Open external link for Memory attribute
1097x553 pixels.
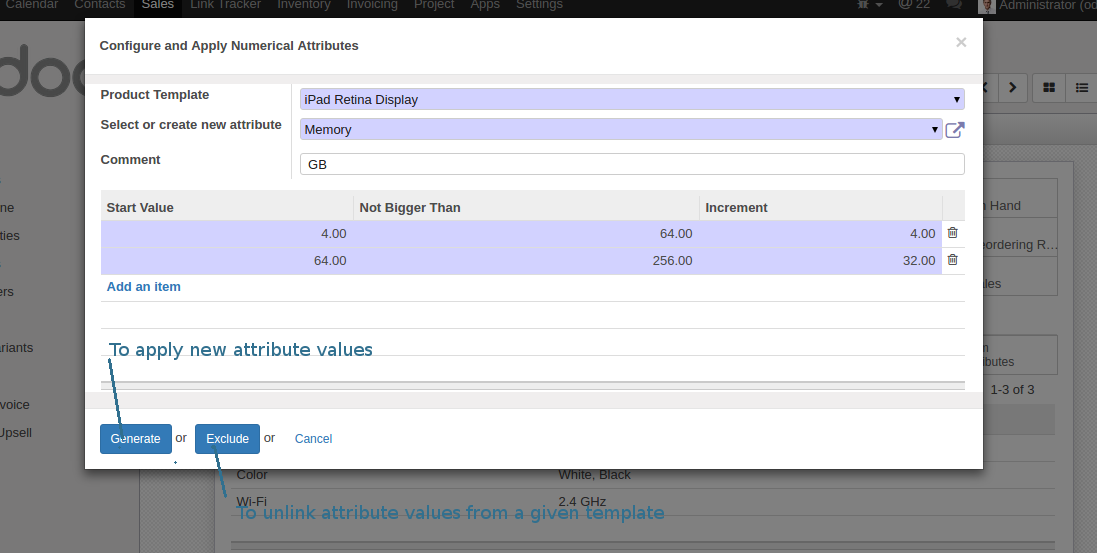coord(955,130)
